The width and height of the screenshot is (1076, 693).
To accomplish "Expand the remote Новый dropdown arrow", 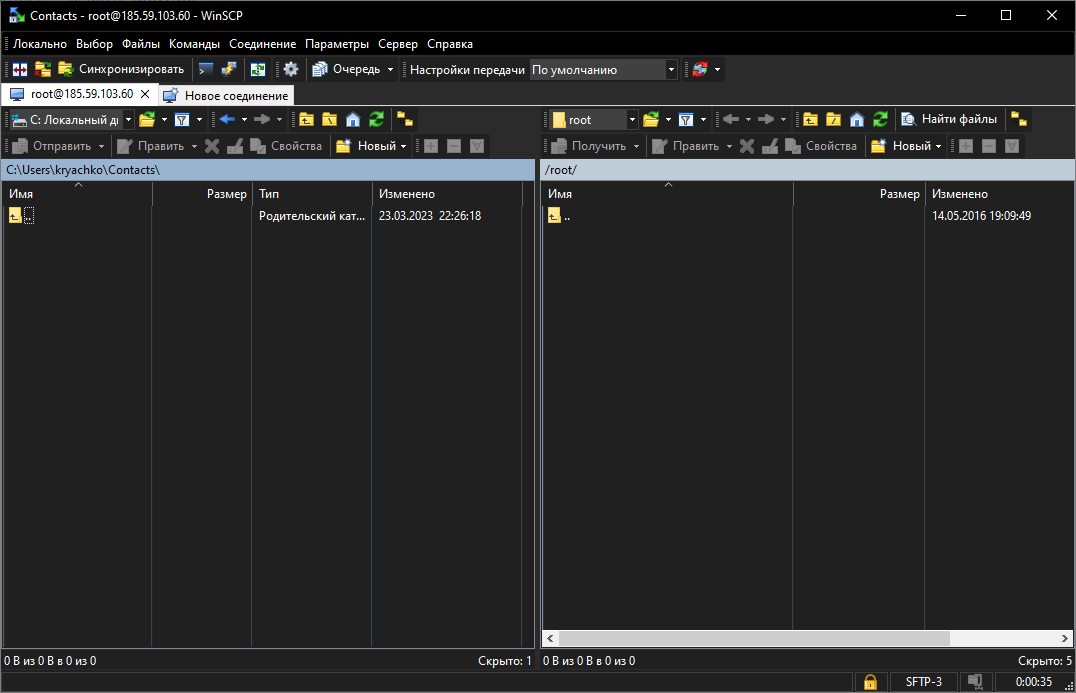I will [939, 146].
